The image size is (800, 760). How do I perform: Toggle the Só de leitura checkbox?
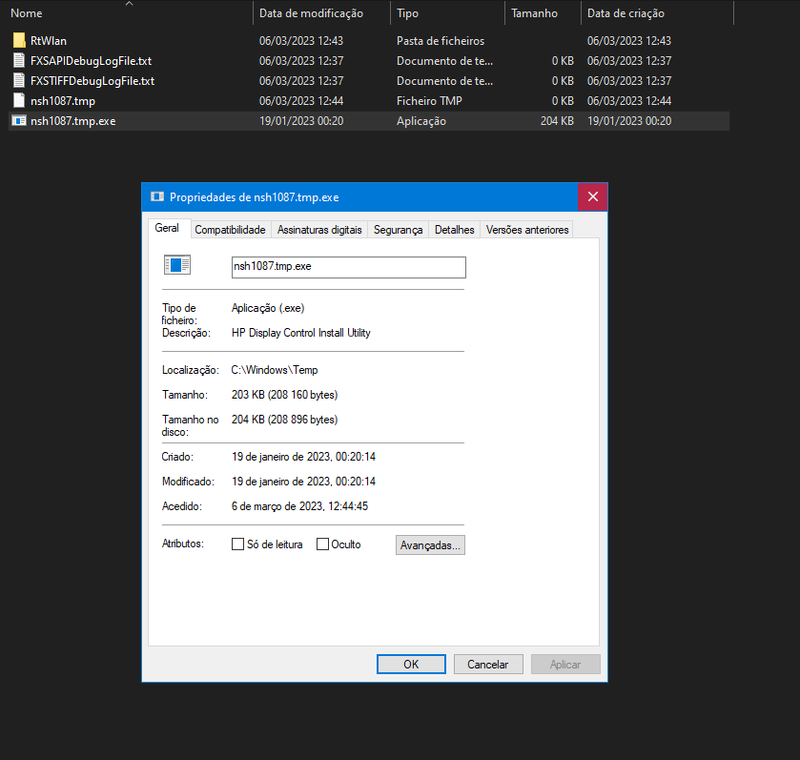coord(238,544)
